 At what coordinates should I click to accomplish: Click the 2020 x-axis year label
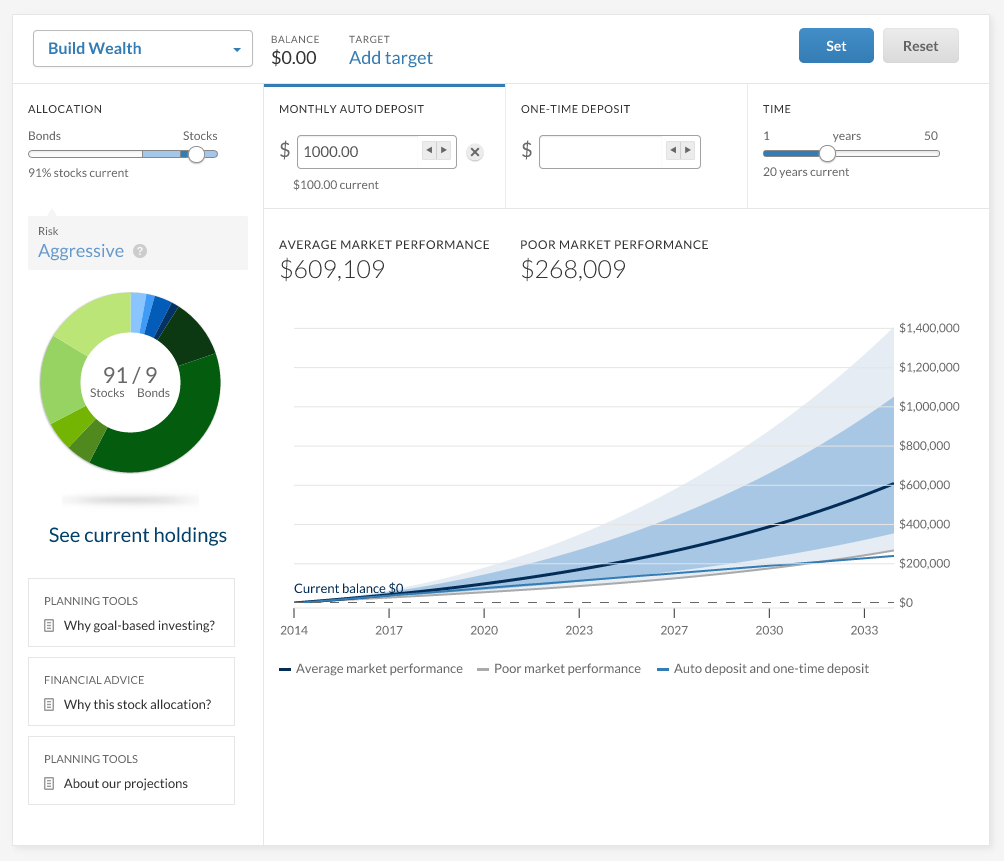(x=483, y=631)
